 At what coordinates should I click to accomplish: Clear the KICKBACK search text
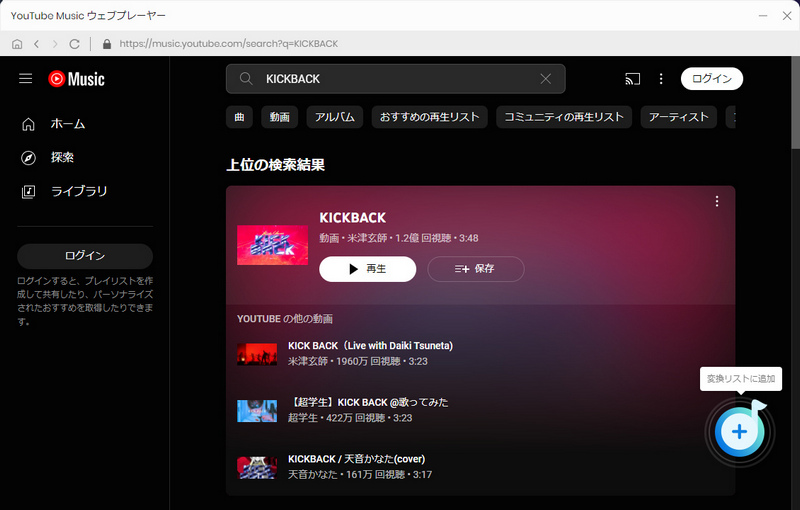click(x=545, y=79)
